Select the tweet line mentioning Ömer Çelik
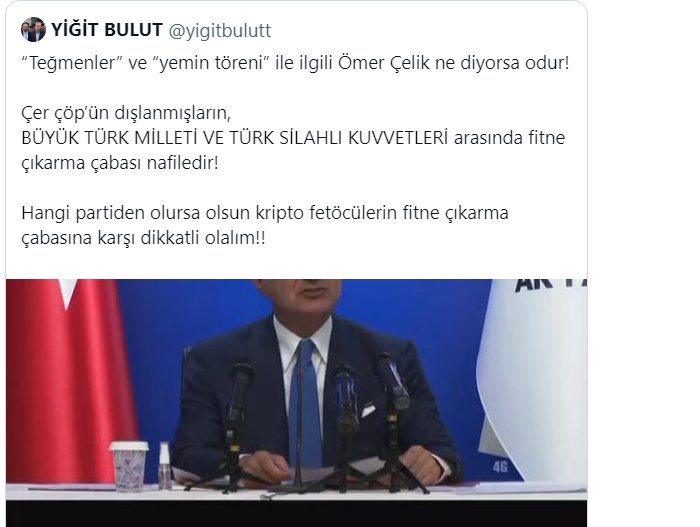The image size is (700, 527). 295,63
